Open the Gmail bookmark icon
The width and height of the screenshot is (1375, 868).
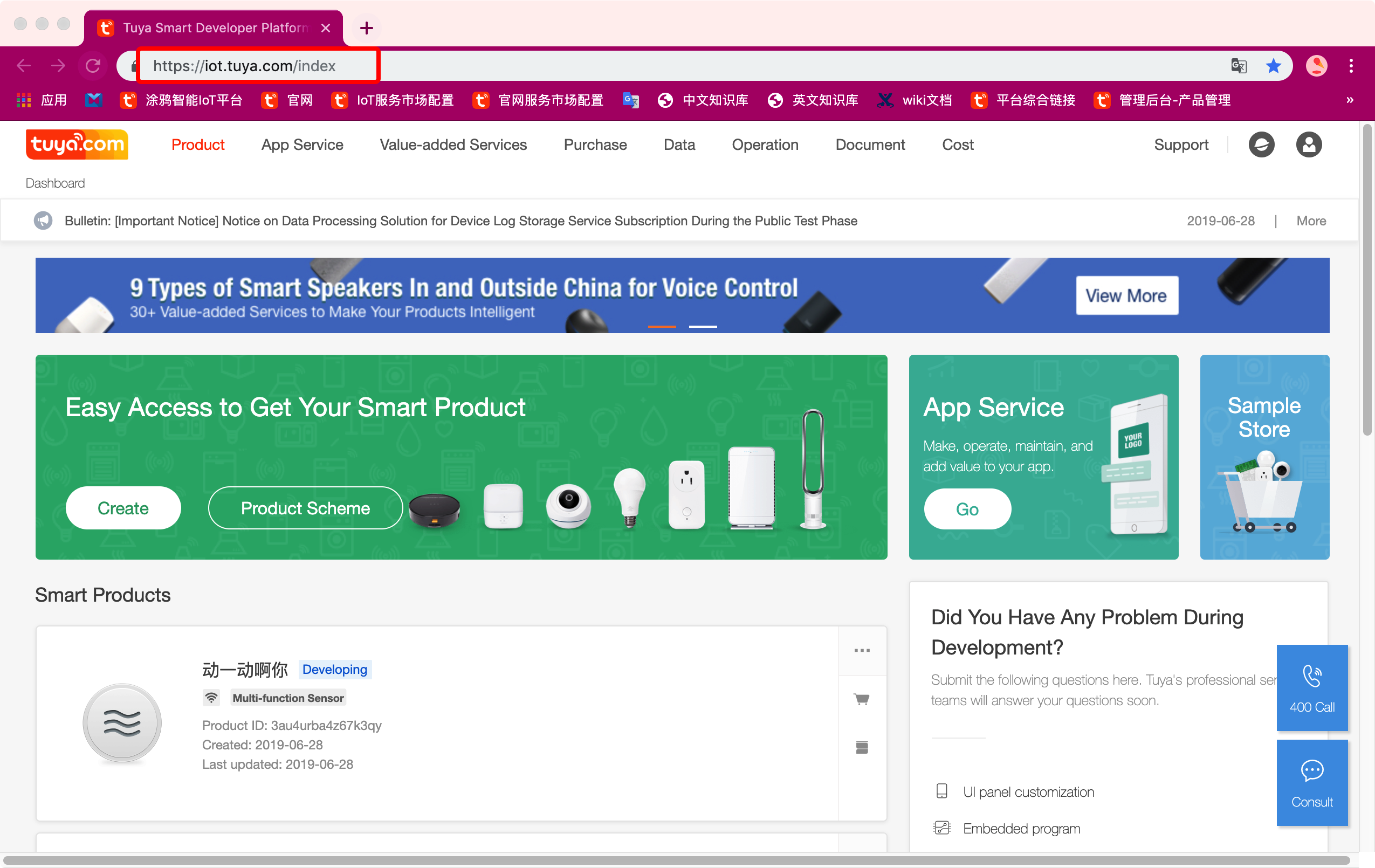point(94,100)
